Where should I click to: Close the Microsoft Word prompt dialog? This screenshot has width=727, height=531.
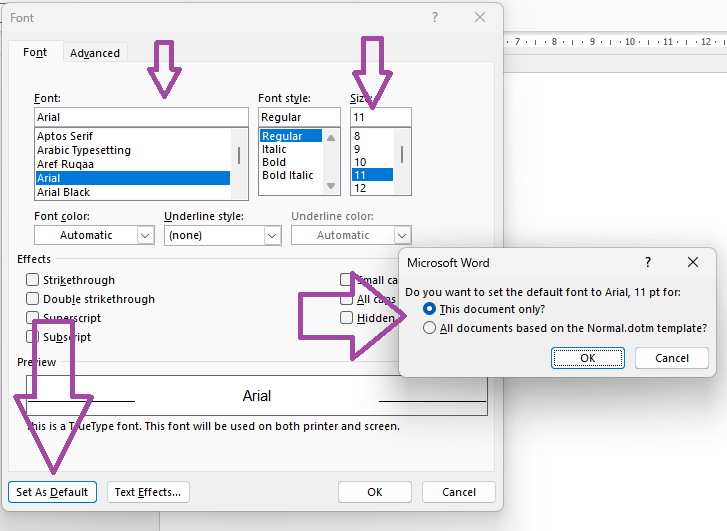point(693,262)
